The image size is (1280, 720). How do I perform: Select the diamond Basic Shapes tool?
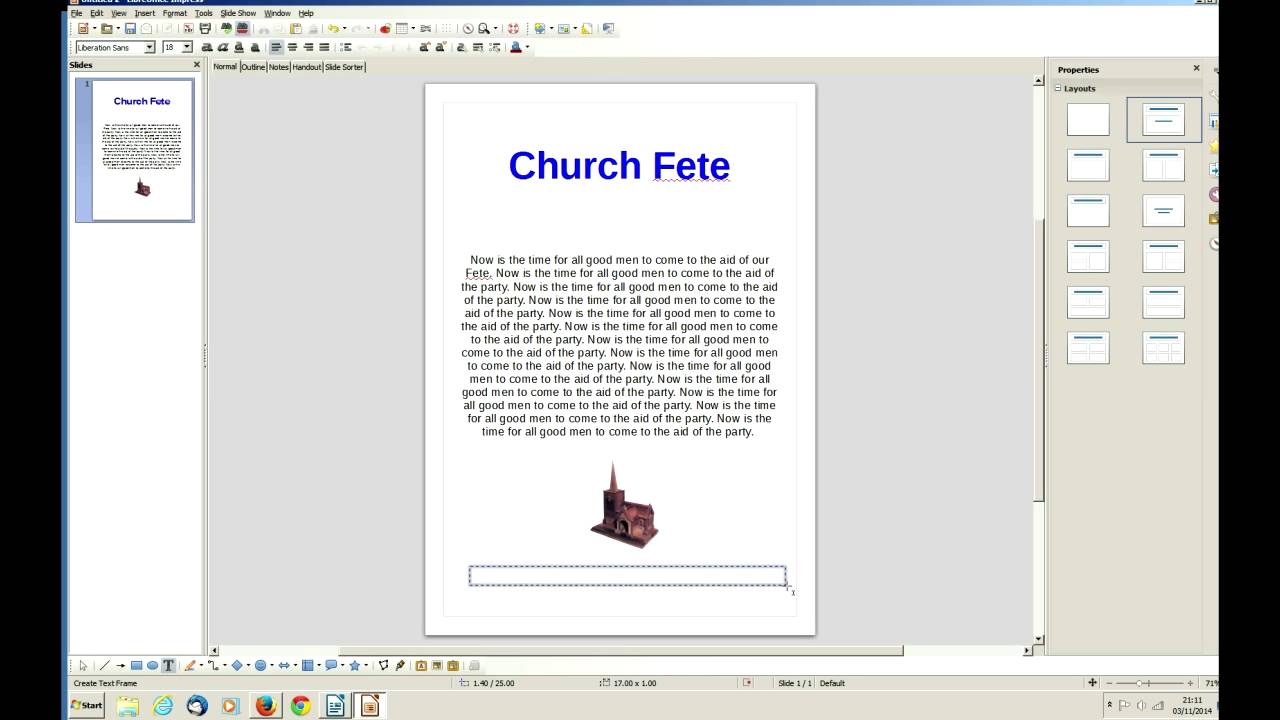tap(237, 665)
